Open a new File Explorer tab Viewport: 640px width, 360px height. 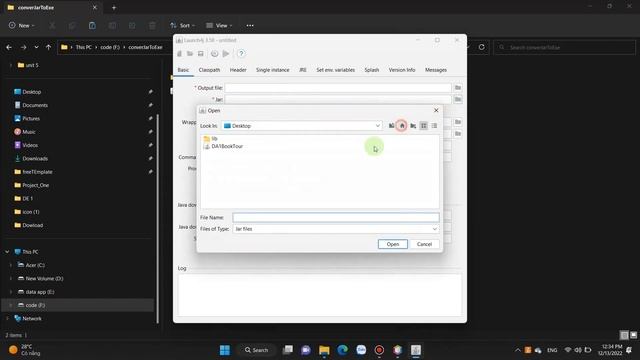(114, 7)
